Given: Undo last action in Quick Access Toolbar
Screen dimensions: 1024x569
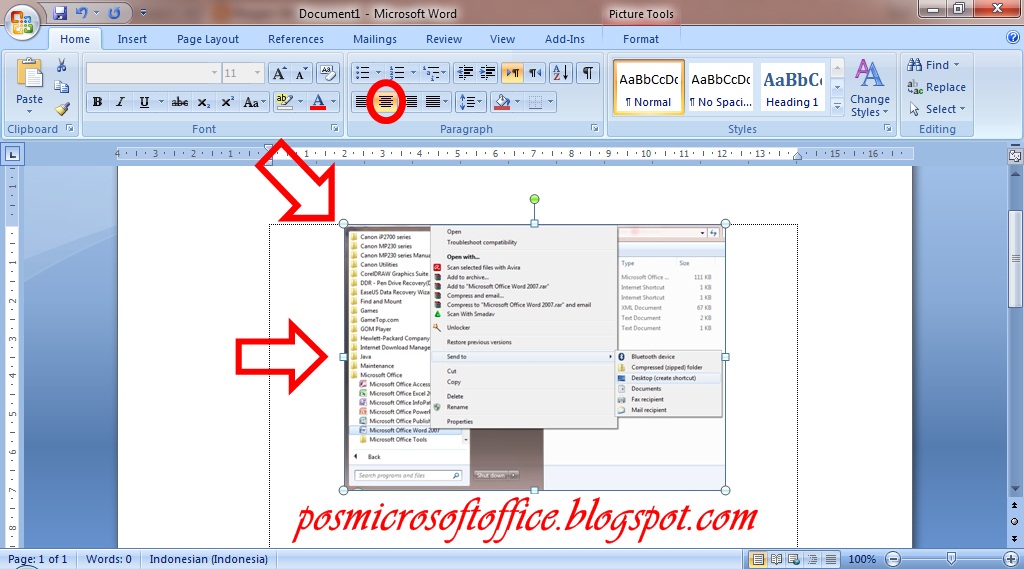Looking at the screenshot, I should point(82,13).
